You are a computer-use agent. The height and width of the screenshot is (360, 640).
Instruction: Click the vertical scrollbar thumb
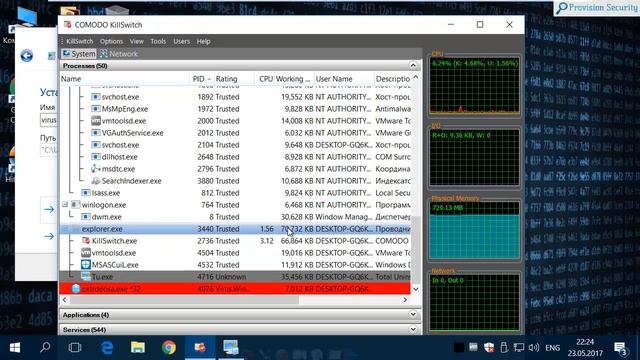pos(416,250)
